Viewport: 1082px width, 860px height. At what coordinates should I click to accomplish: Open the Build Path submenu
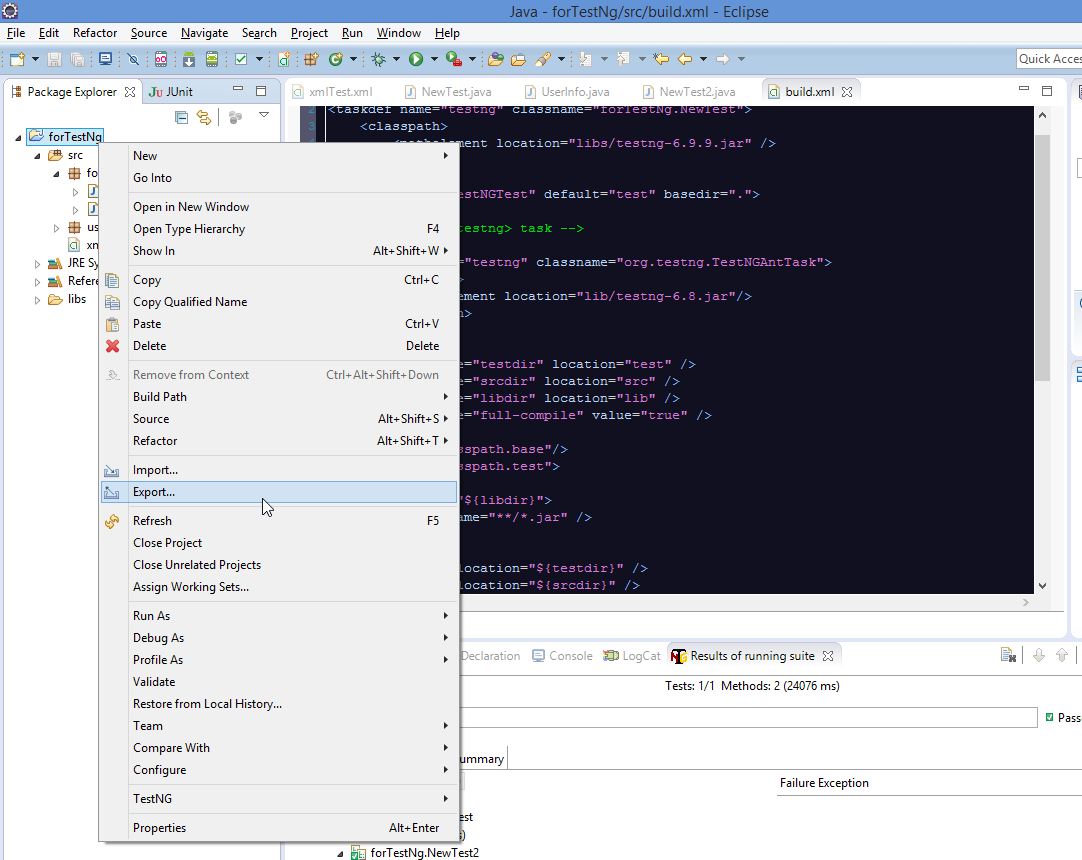point(279,397)
